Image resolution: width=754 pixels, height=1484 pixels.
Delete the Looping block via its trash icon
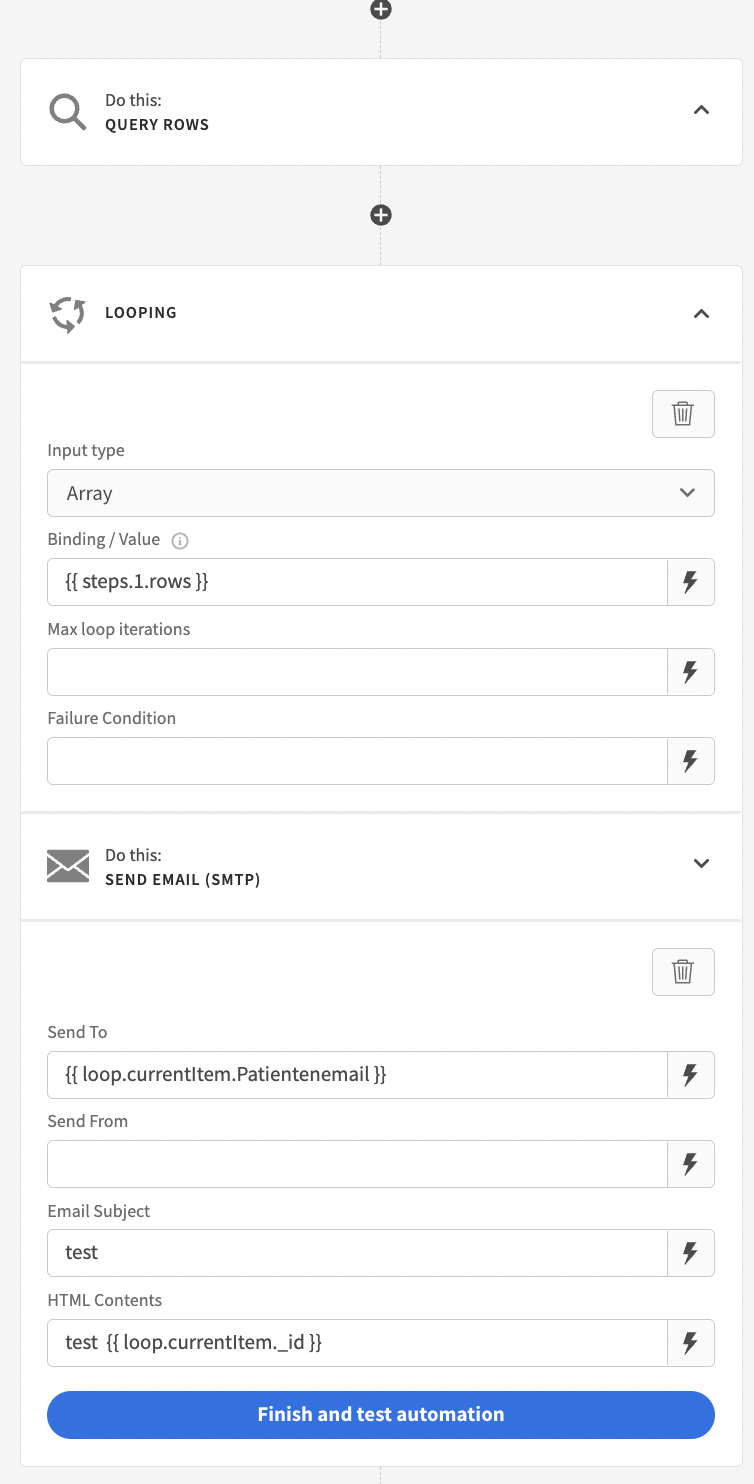tap(683, 413)
